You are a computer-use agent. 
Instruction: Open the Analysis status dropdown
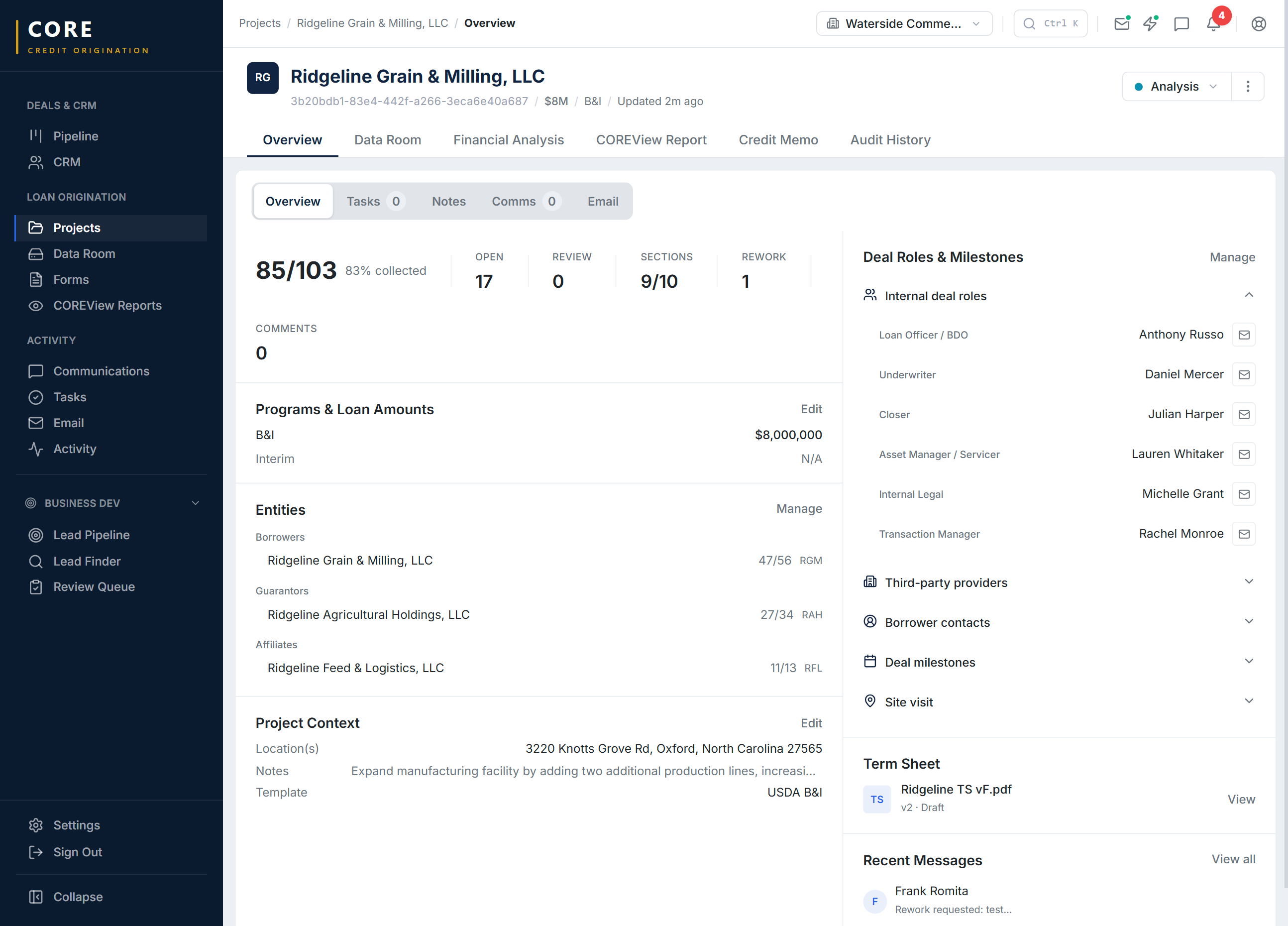[1175, 86]
